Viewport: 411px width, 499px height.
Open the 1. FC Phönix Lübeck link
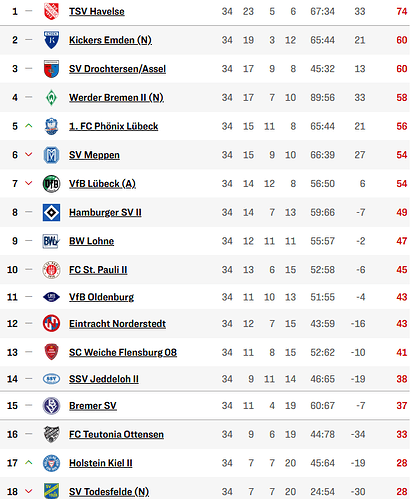[113, 126]
